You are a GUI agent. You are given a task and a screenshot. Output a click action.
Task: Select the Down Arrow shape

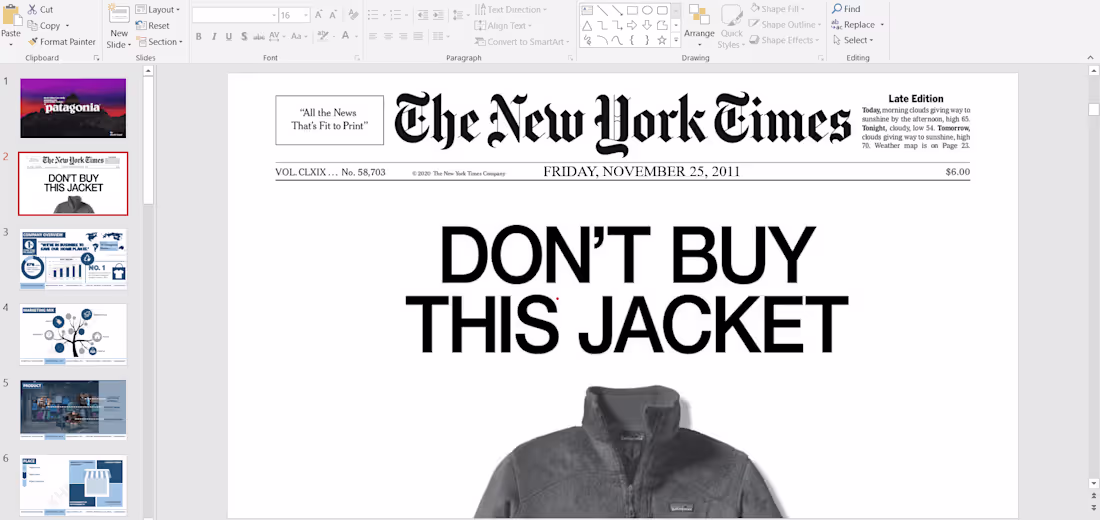click(647, 25)
